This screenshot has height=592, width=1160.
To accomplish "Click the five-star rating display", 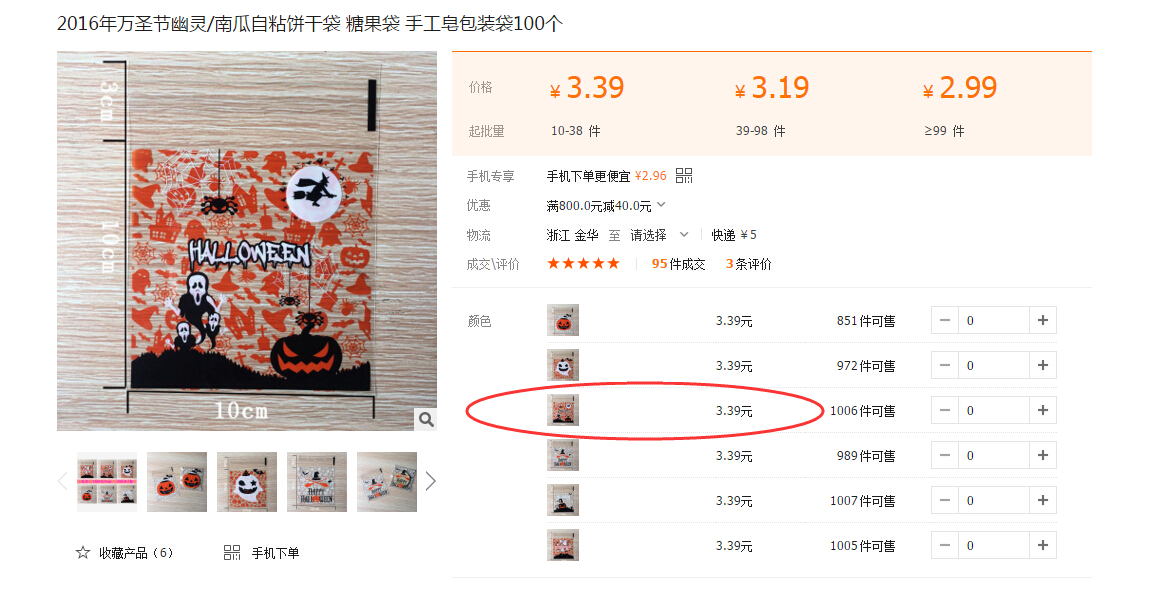I will click(x=583, y=264).
